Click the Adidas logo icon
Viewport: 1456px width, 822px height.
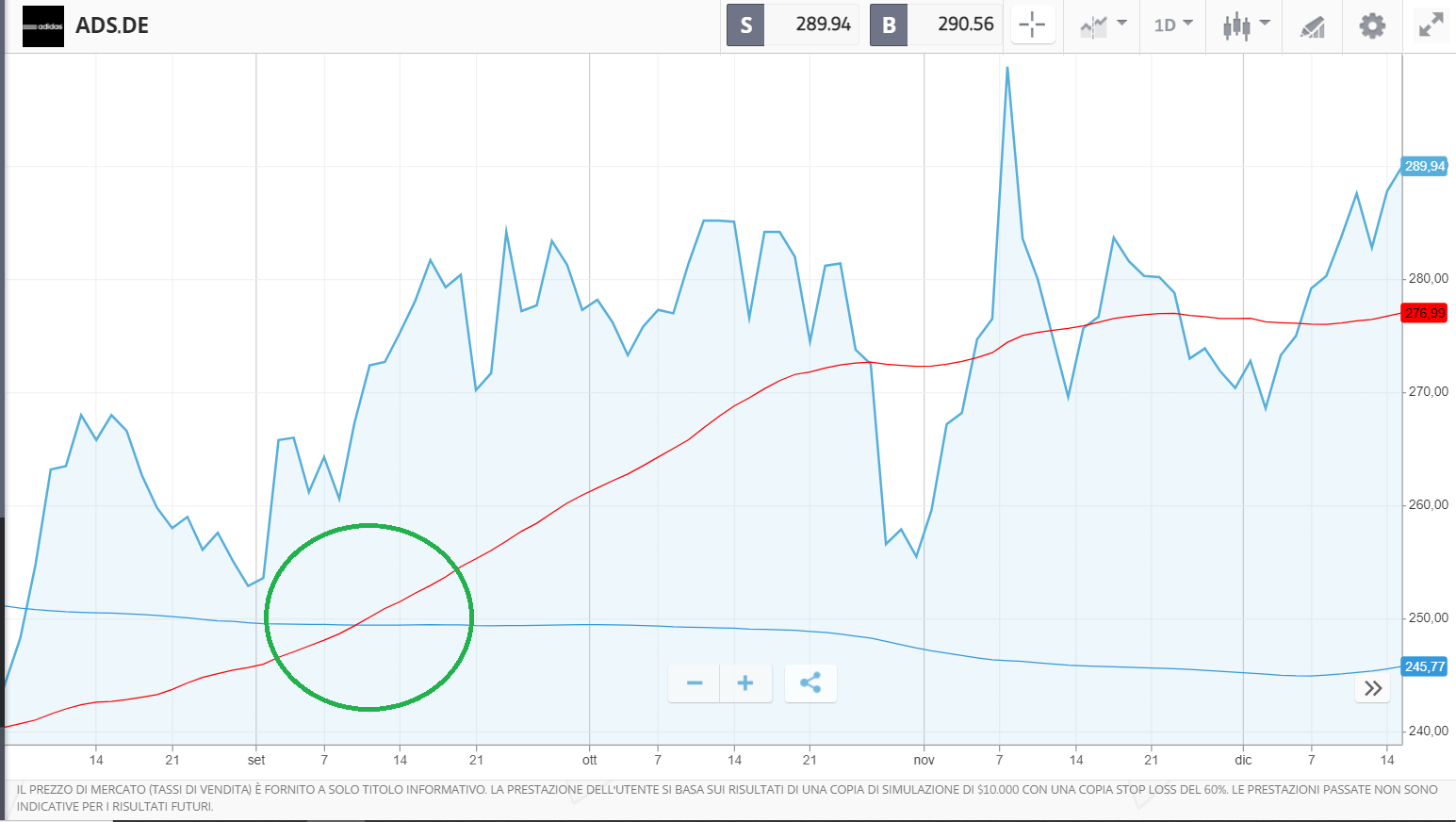pos(42,26)
